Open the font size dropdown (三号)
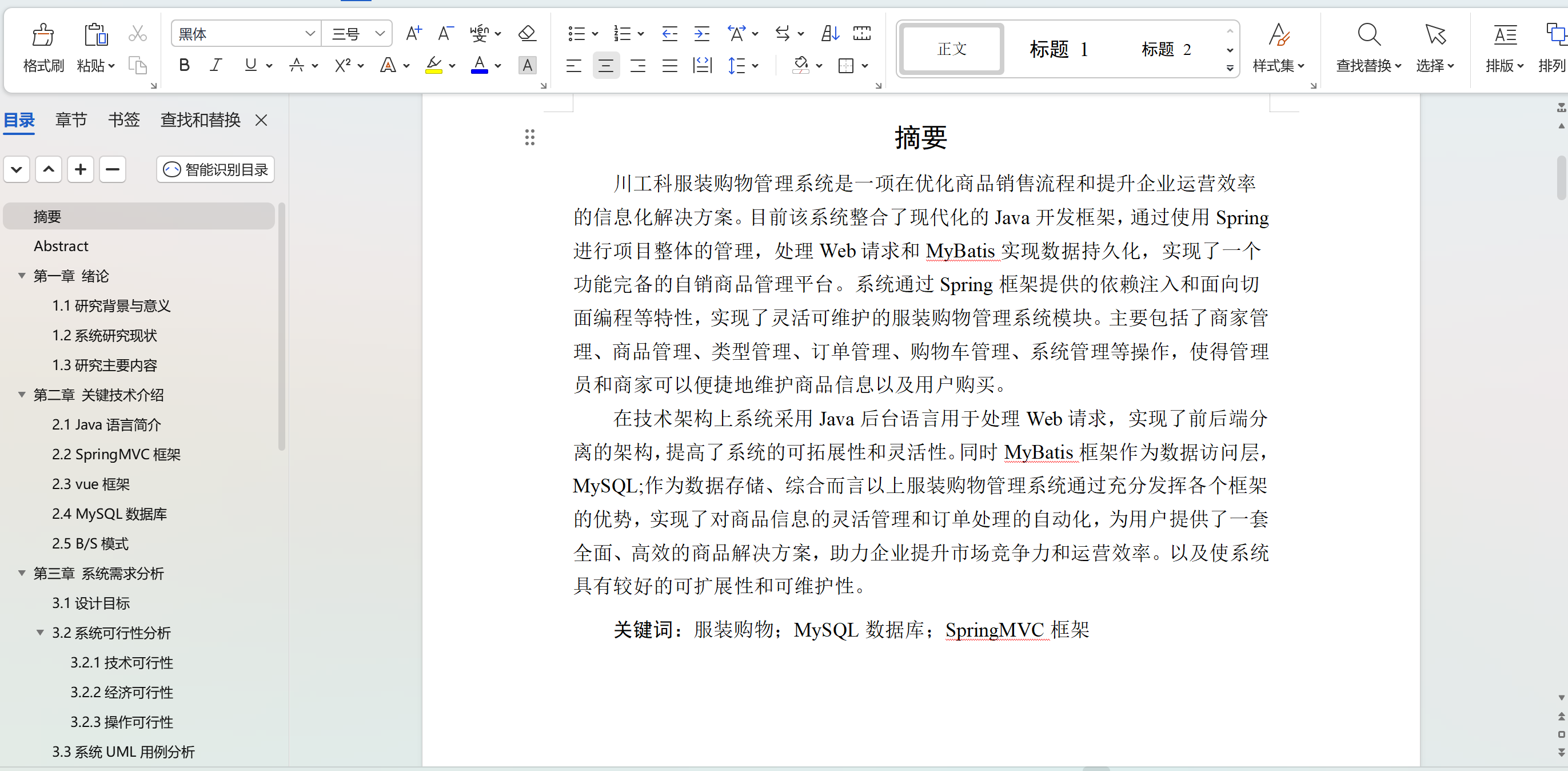This screenshot has width=1568, height=771. pyautogui.click(x=380, y=34)
